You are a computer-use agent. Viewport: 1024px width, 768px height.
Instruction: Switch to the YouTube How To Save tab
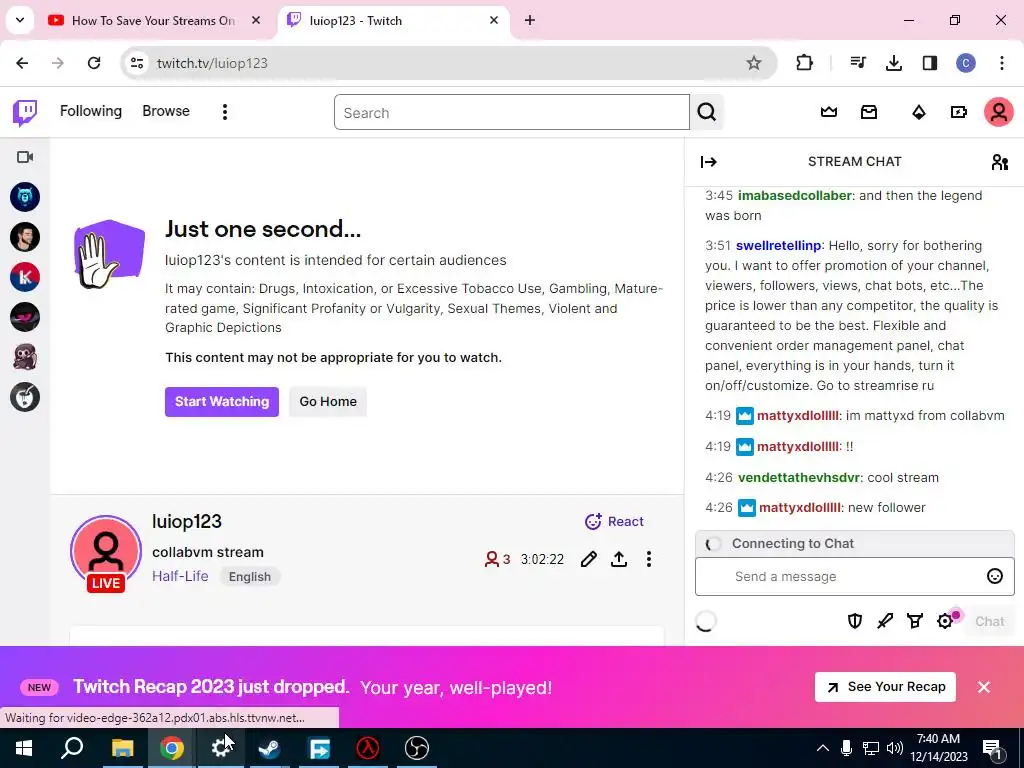click(153, 21)
